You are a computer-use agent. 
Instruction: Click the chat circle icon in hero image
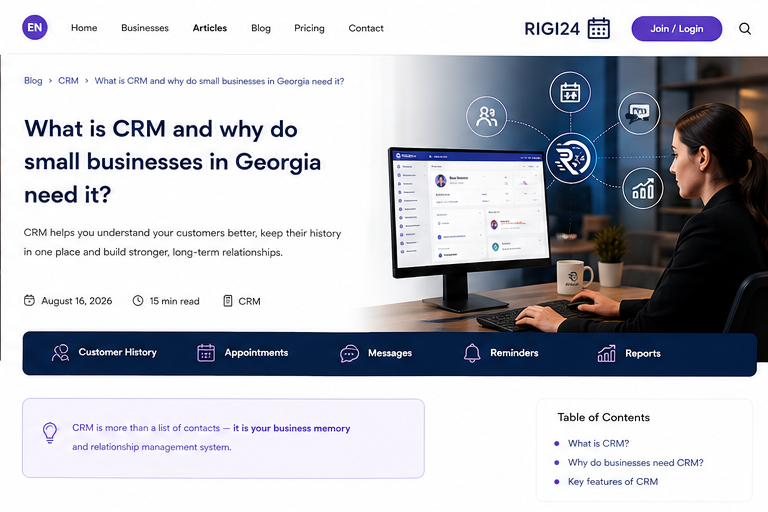(639, 114)
